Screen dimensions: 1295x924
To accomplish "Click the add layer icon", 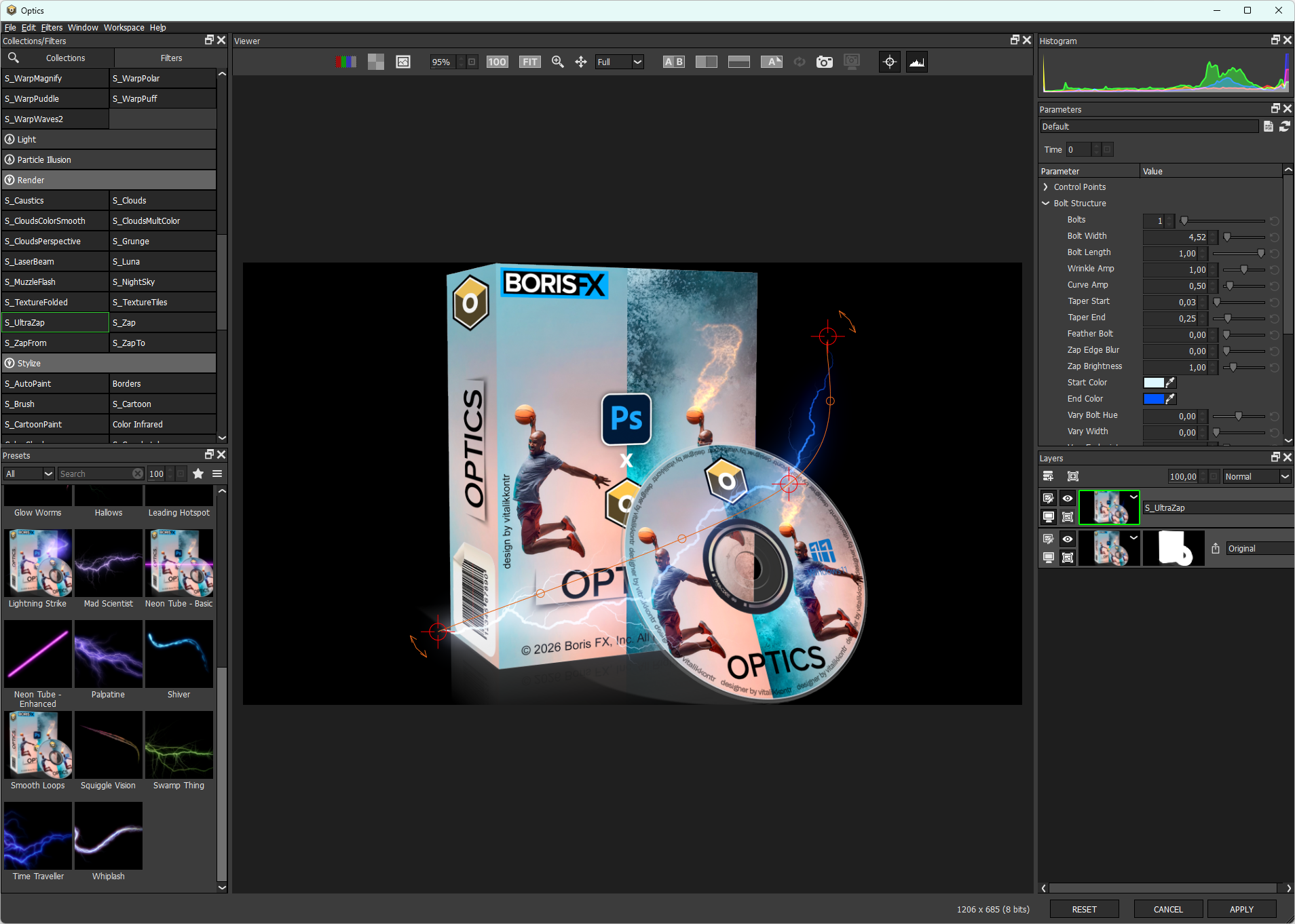I will (1048, 476).
